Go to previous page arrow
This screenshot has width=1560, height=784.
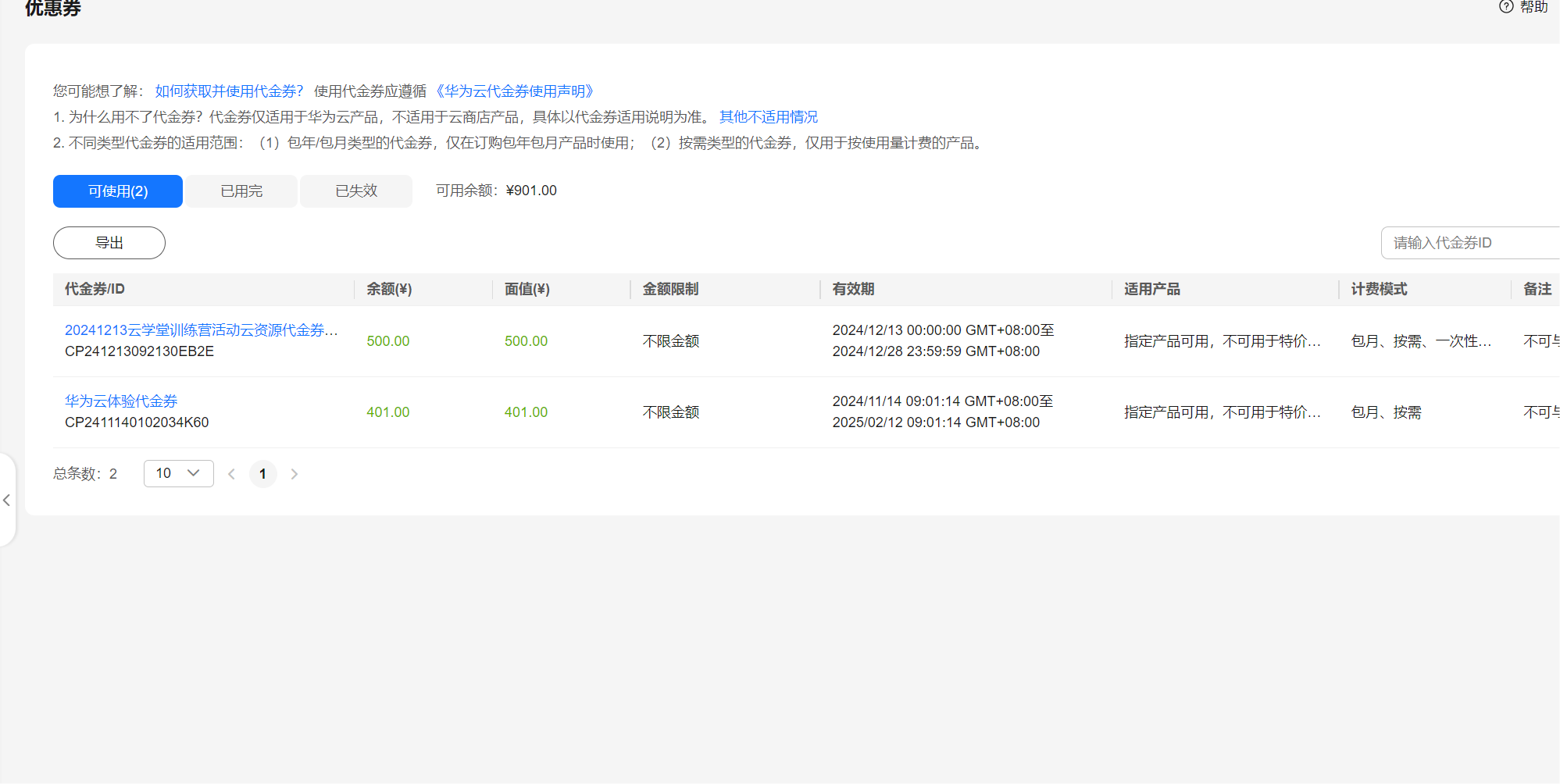[x=231, y=474]
